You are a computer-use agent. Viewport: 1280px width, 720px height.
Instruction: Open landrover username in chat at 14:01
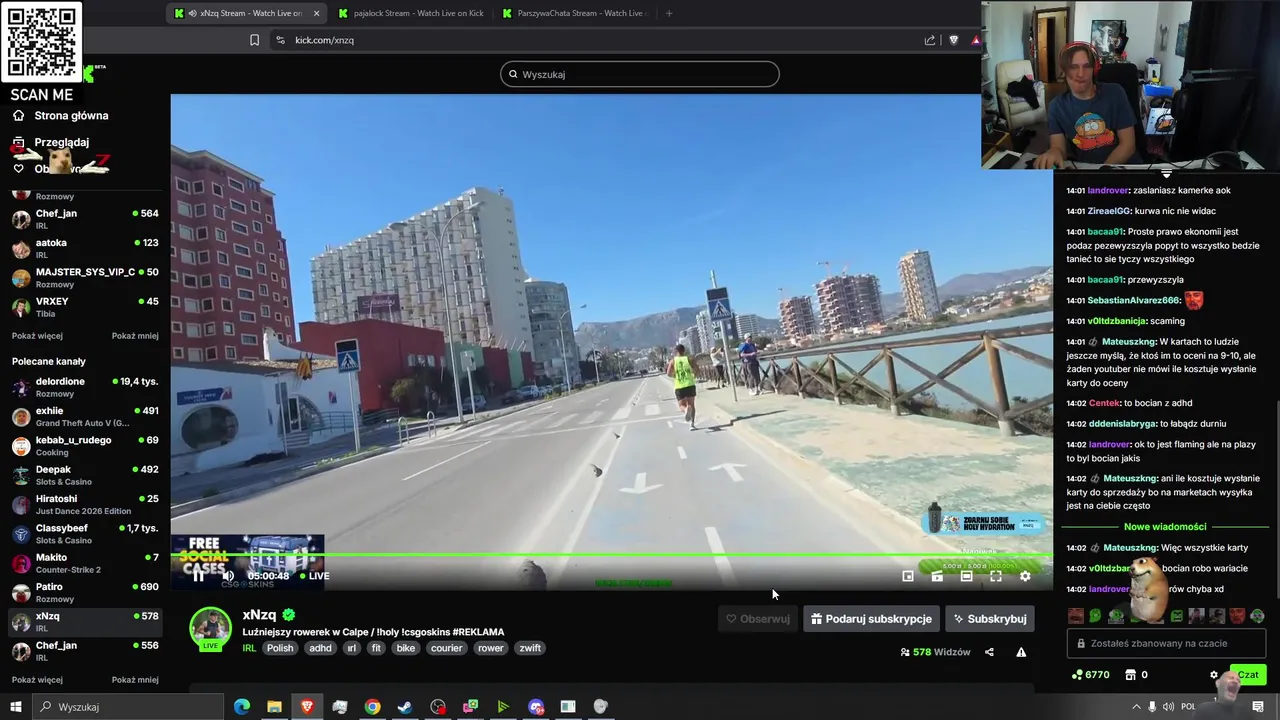[x=1108, y=190]
